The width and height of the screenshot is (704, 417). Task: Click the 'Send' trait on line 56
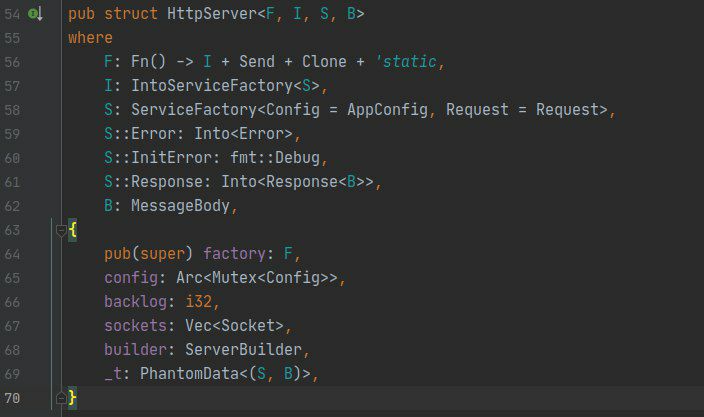pos(257,61)
